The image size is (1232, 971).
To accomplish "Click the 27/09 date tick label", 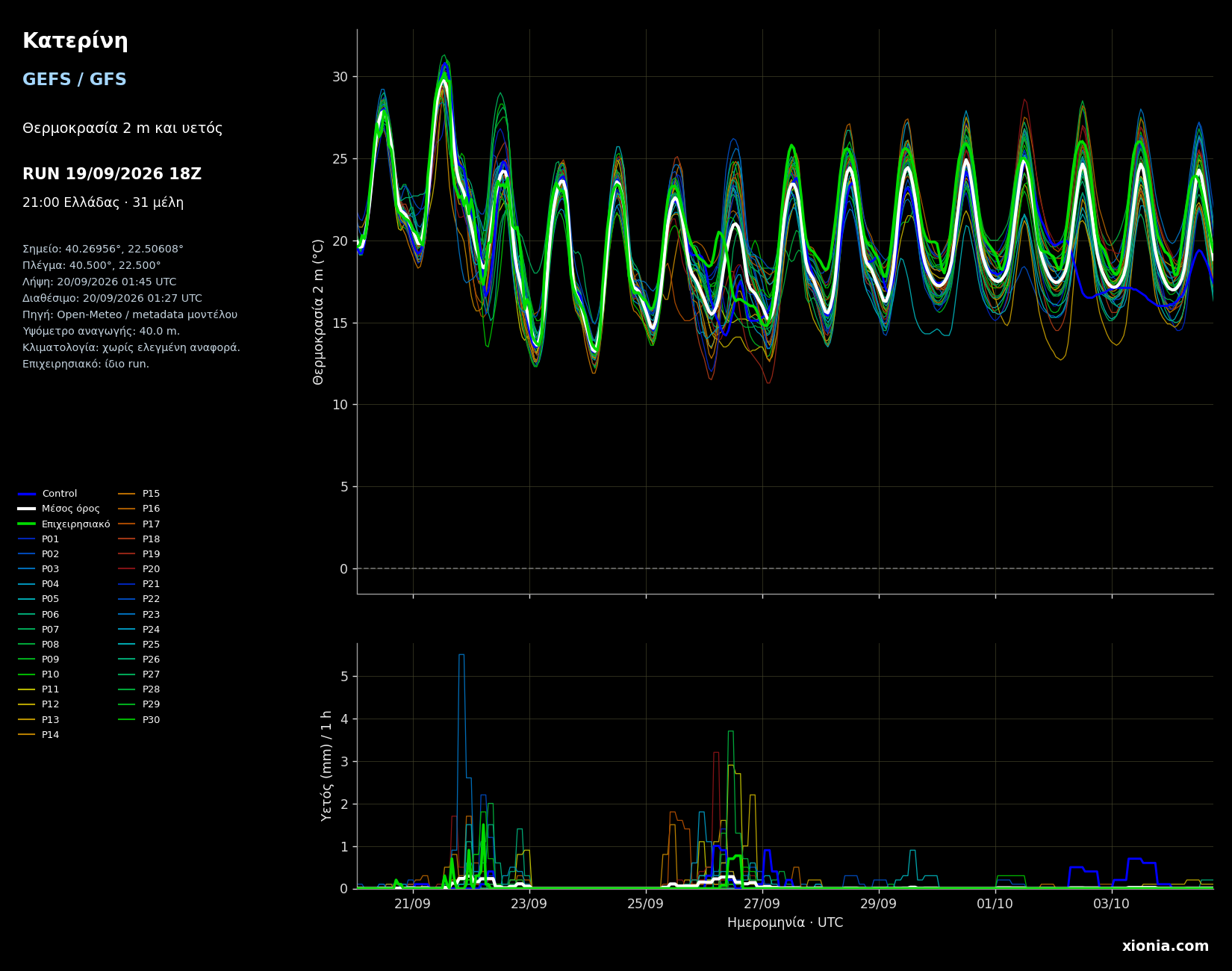I will pyautogui.click(x=762, y=904).
